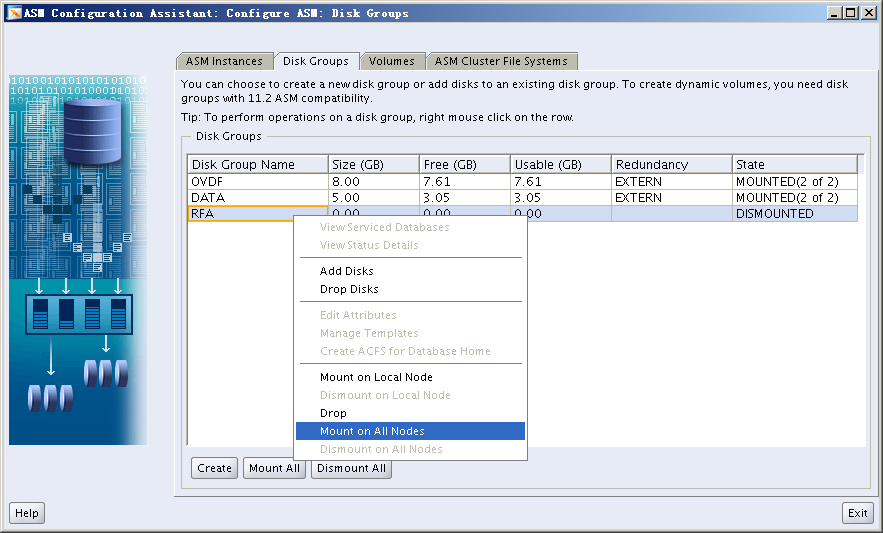Switch to the ASM Instances tab
The height and width of the screenshot is (533, 883).
click(224, 61)
